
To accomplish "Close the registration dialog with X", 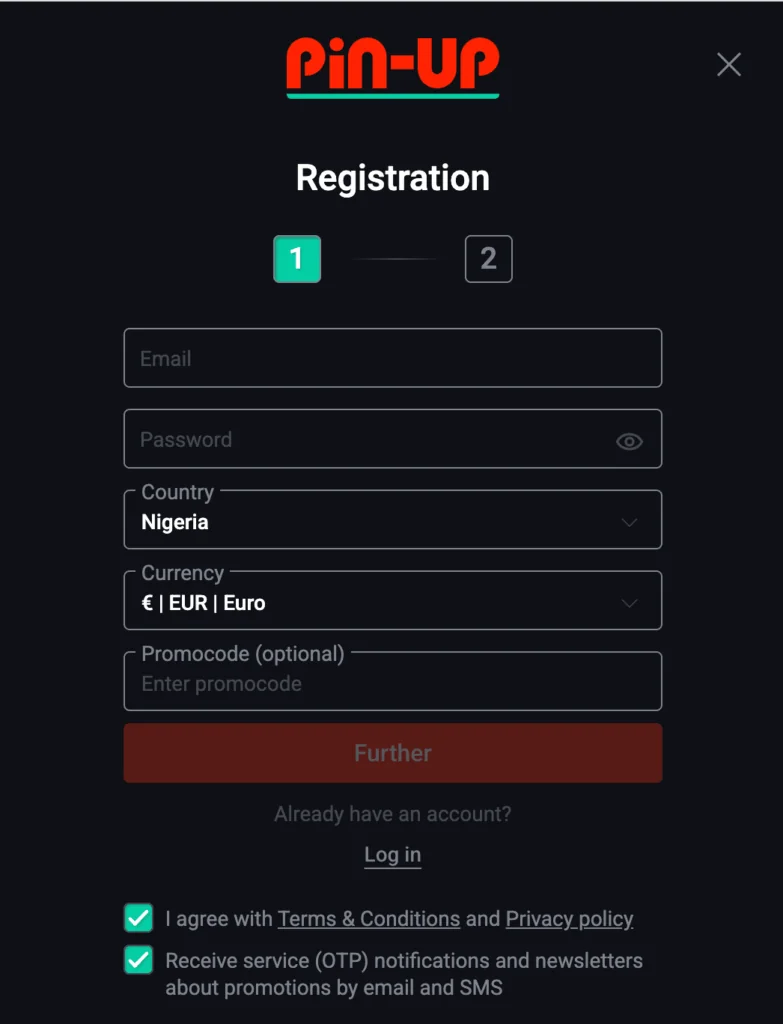I will [729, 65].
